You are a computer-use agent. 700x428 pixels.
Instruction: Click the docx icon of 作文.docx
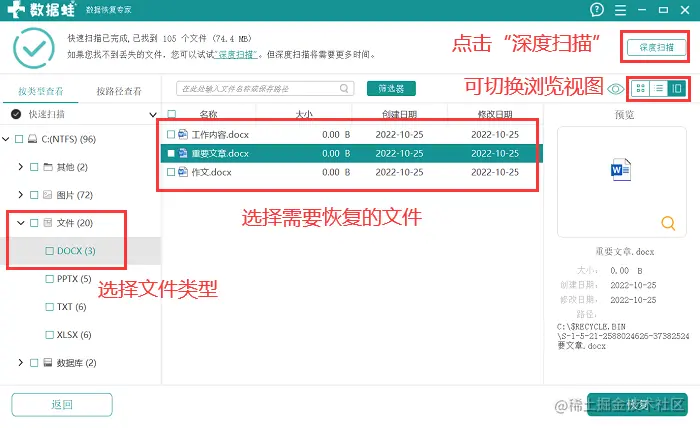[x=183, y=172]
